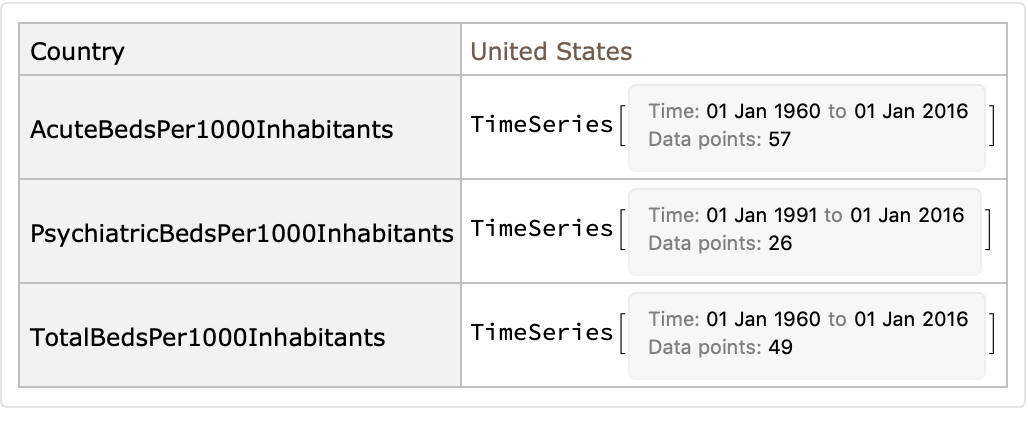Open the AcuteBeds TimeSeries summary box
The width and height of the screenshot is (1028, 440).
coord(806,126)
